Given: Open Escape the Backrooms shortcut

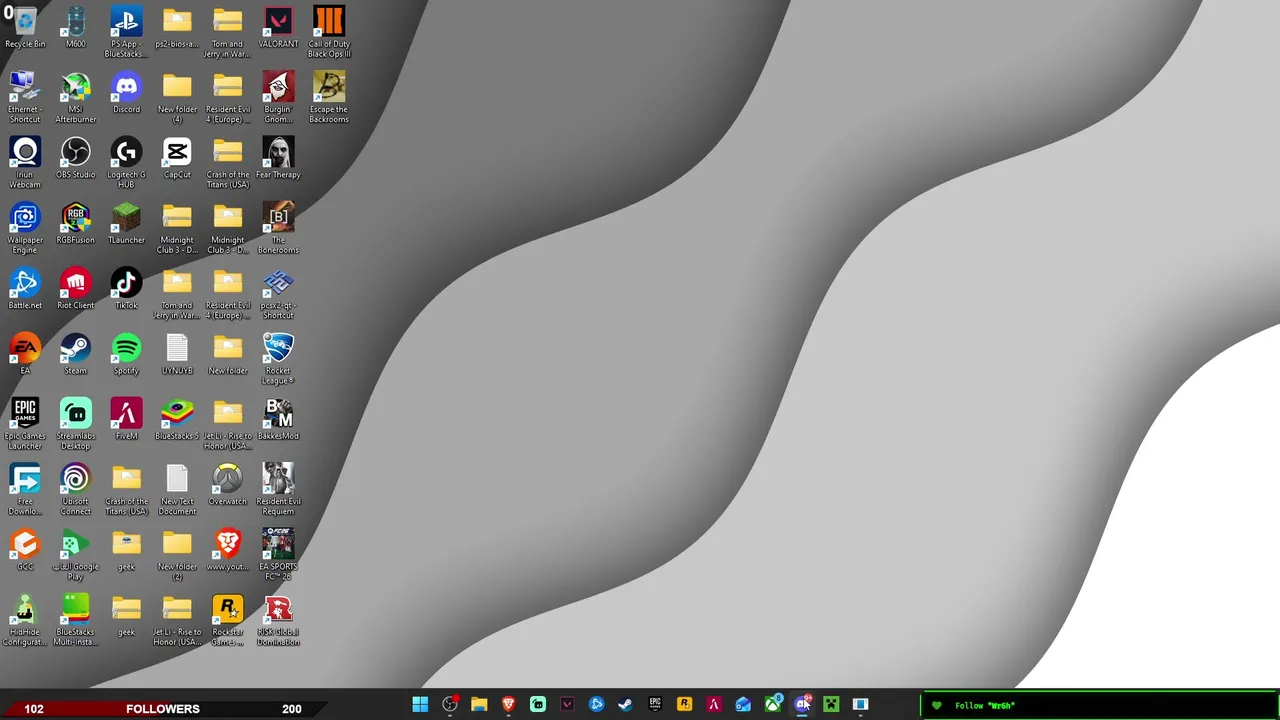Looking at the screenshot, I should (x=329, y=98).
